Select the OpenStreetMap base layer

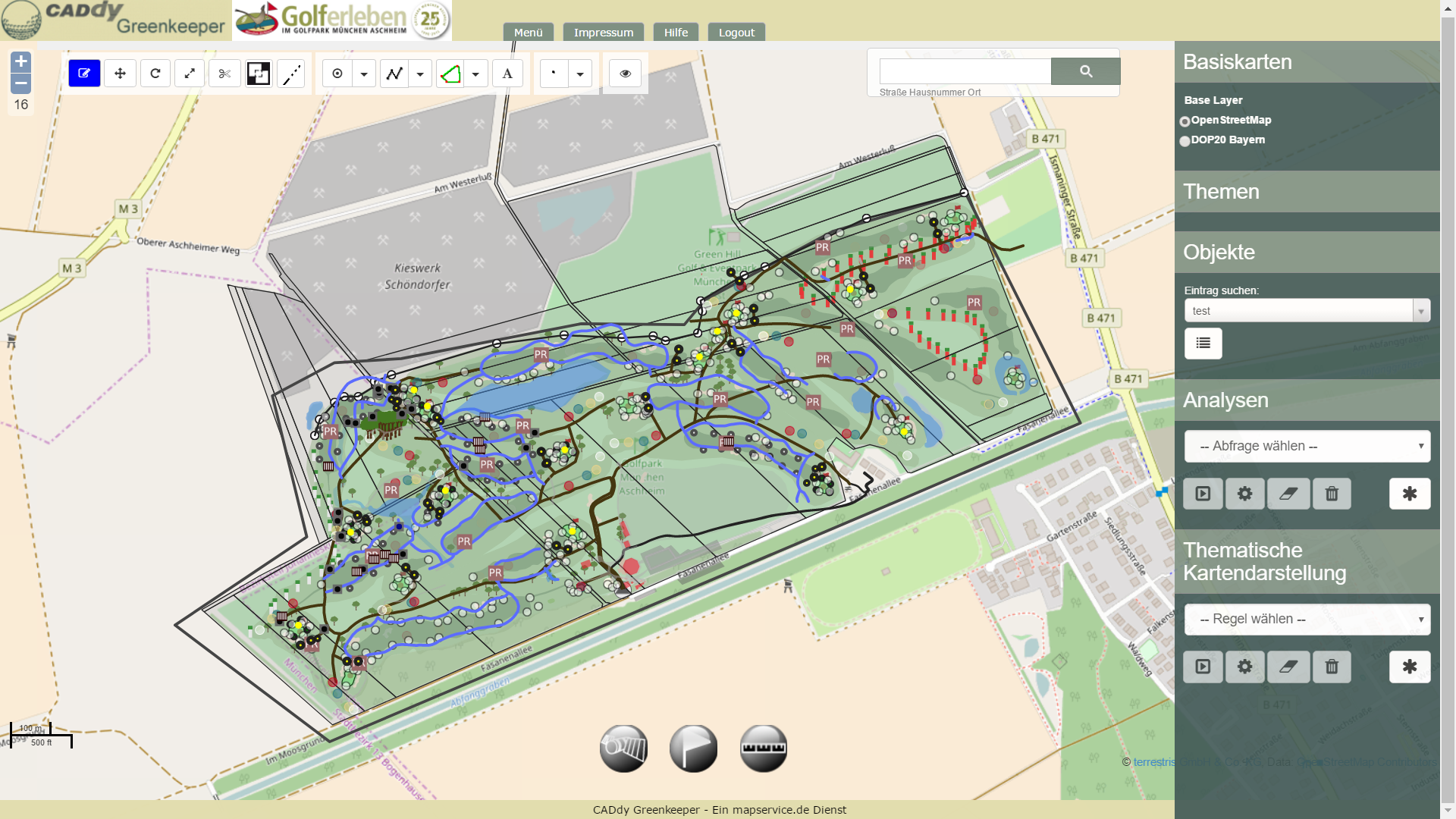(x=1185, y=121)
